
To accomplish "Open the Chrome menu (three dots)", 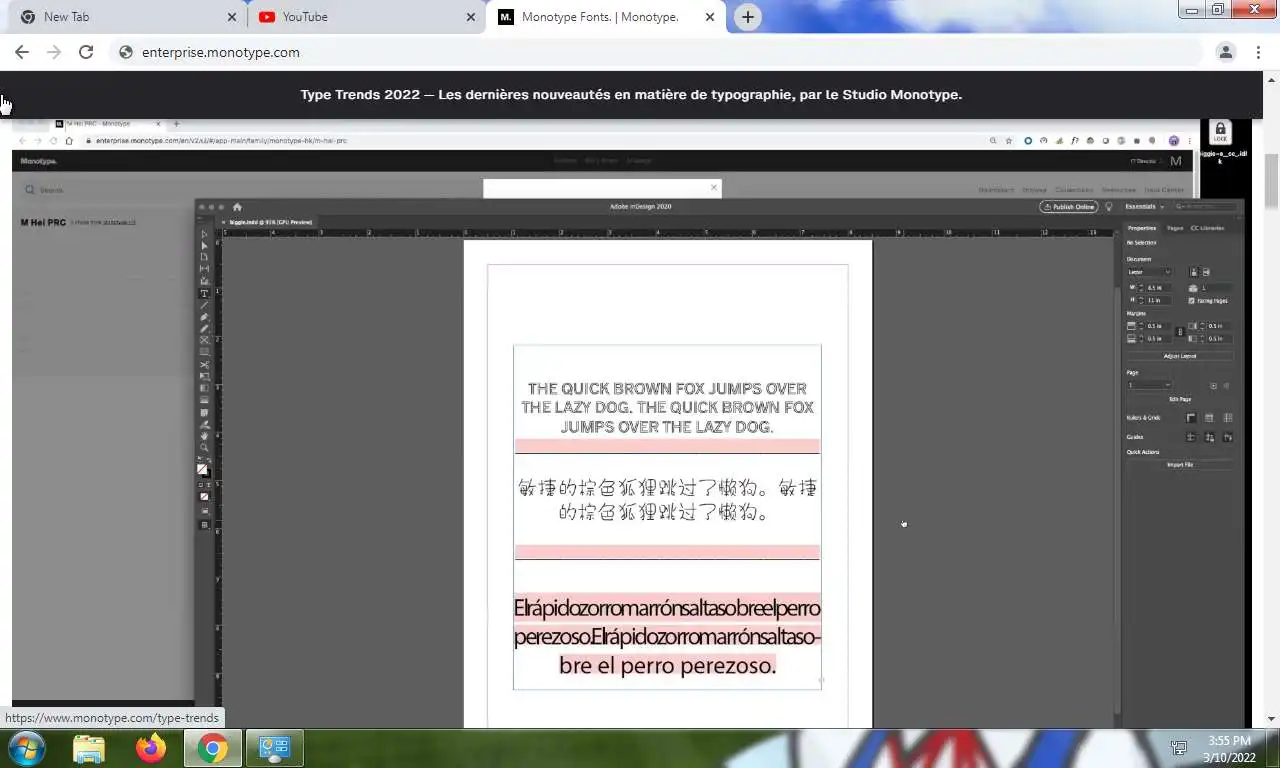I will point(1258,52).
